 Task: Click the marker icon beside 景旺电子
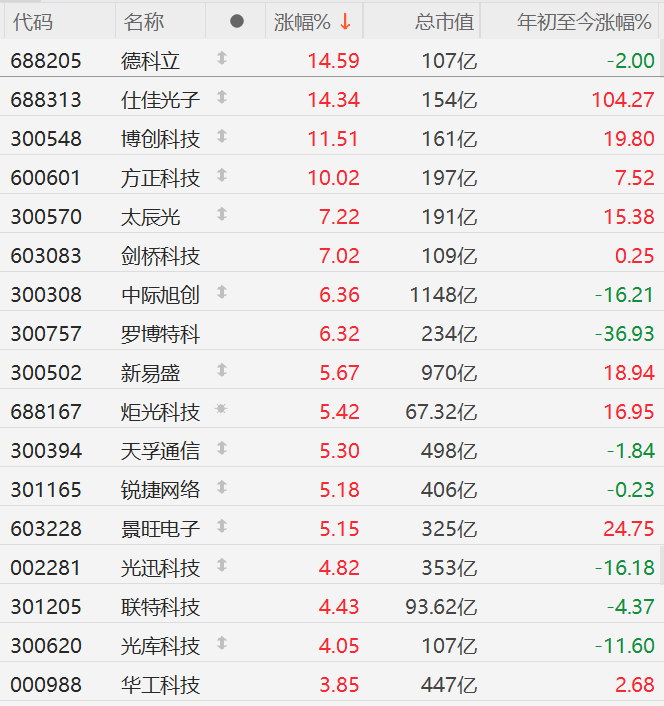(x=221, y=526)
